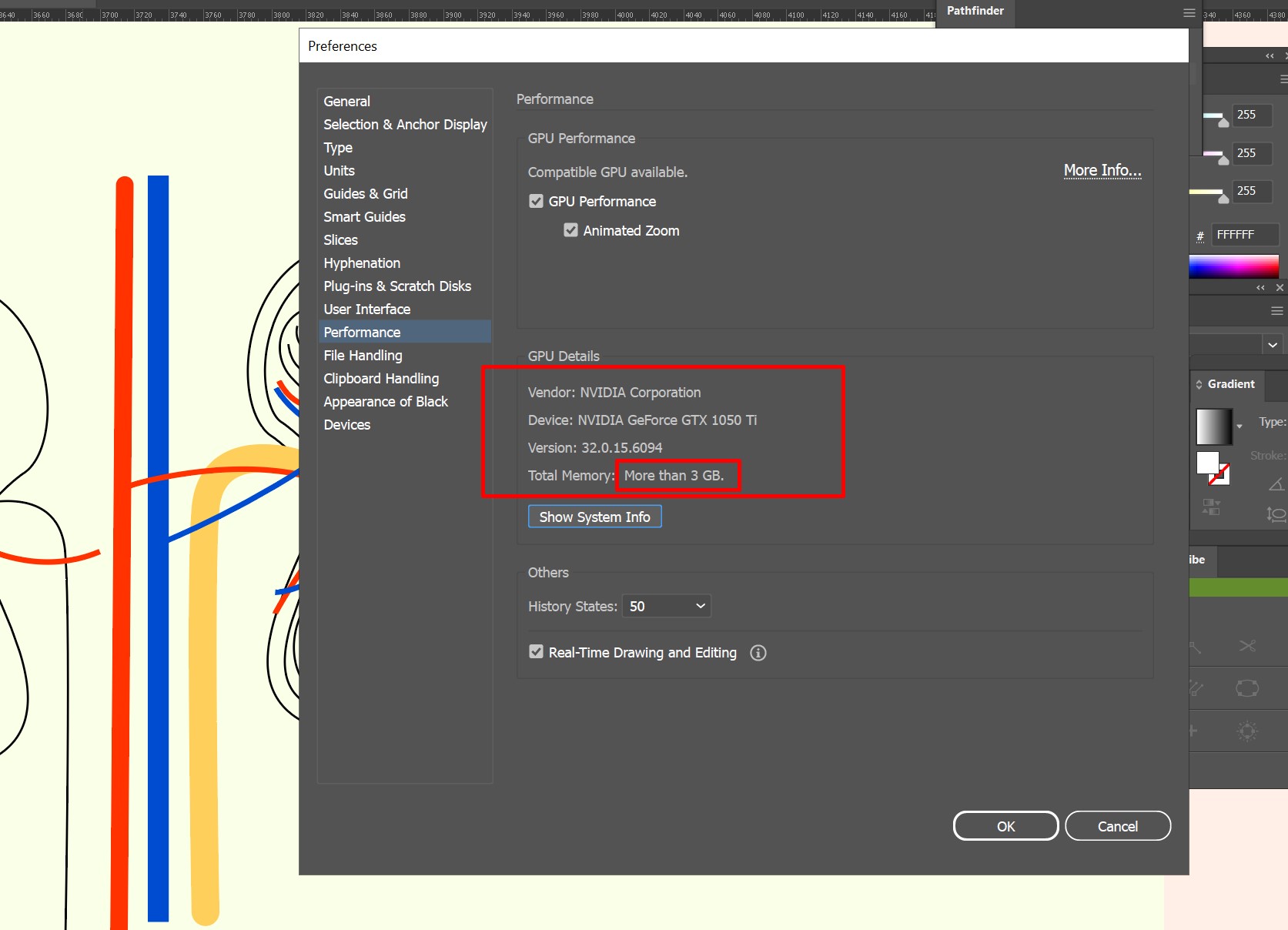
Task: Click the connect selected end points icon
Action: [x=1196, y=687]
